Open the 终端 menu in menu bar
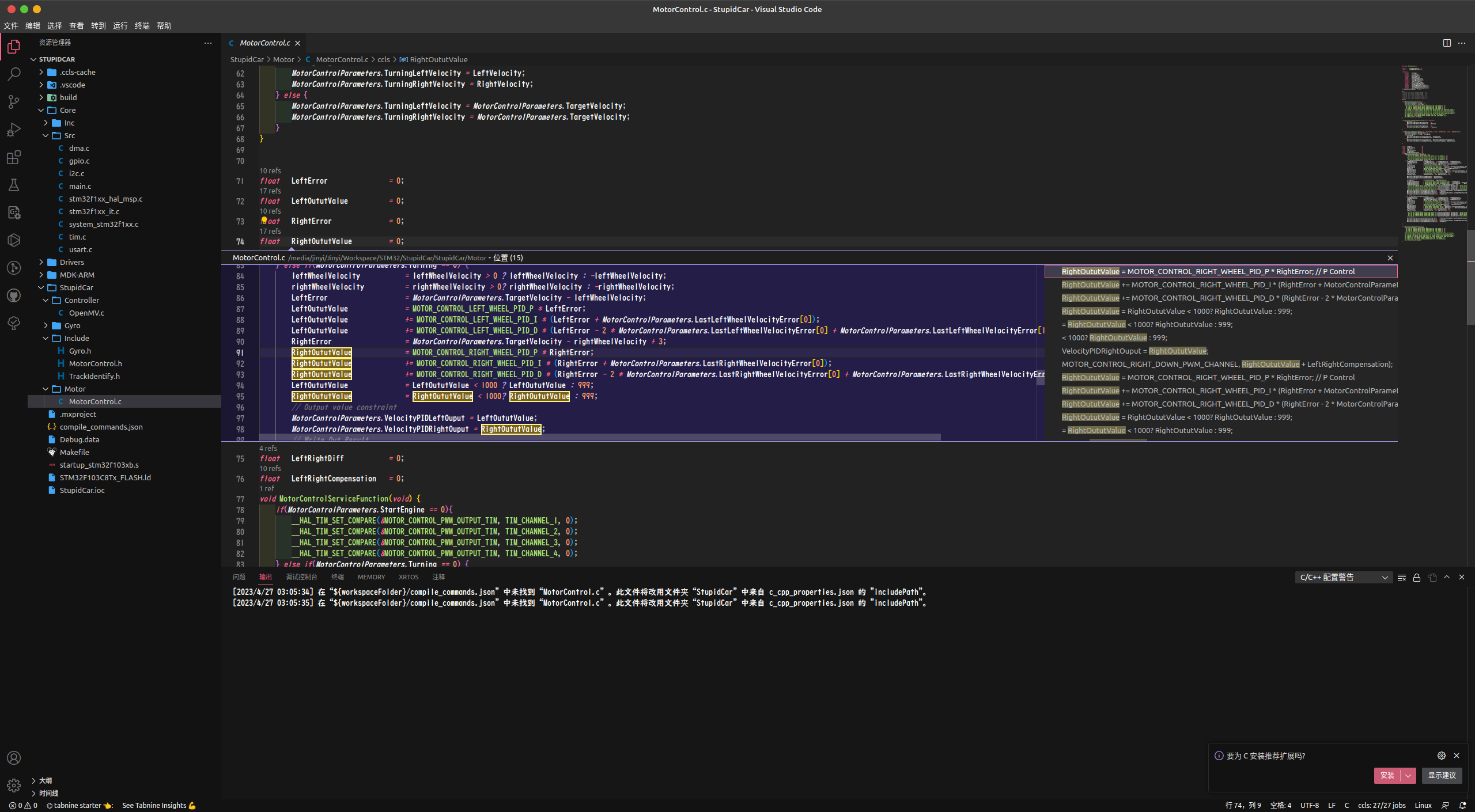The height and width of the screenshot is (812, 1475). (142, 26)
